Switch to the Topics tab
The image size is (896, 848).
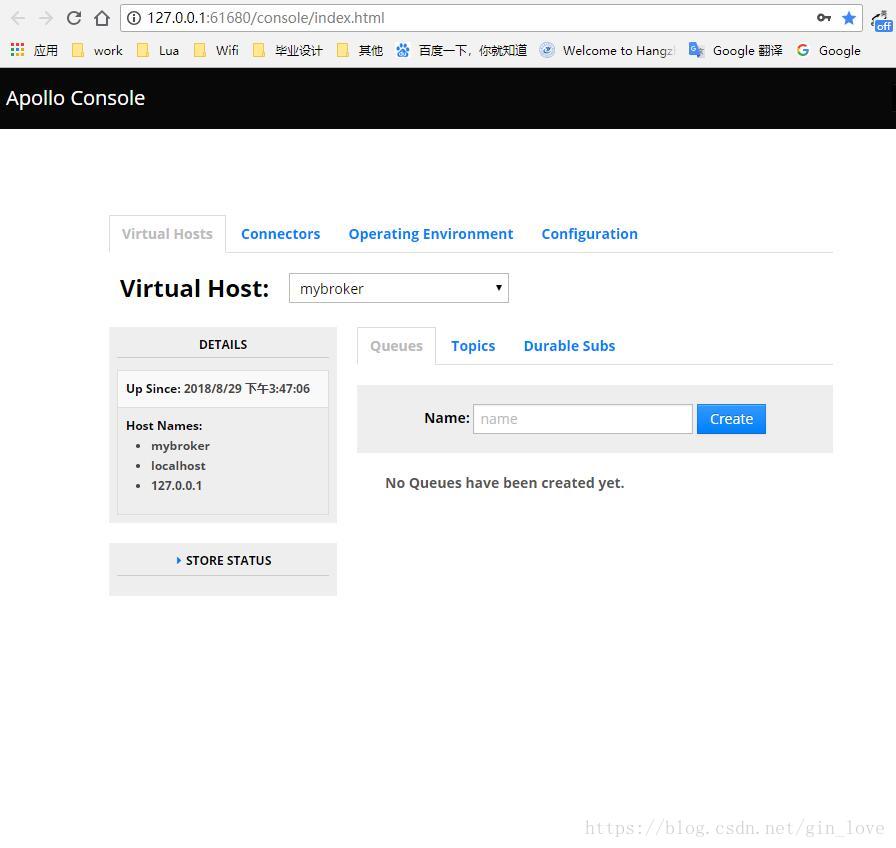473,346
